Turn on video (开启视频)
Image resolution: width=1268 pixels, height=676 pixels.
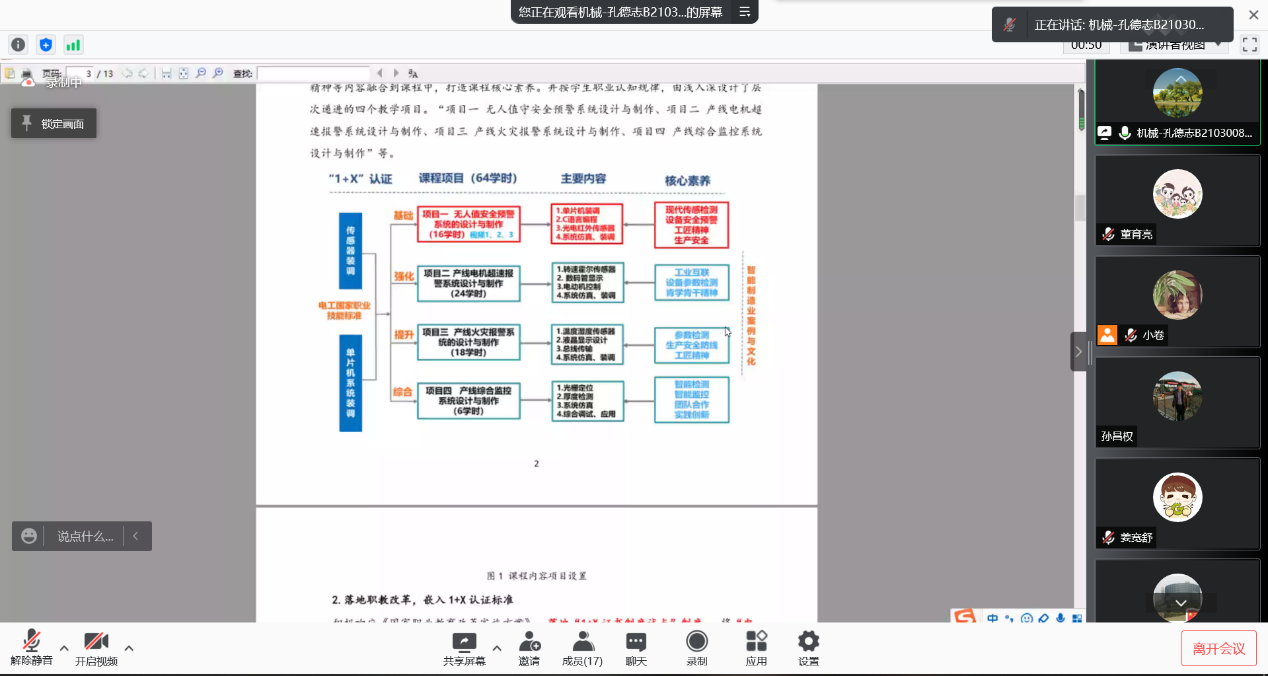click(x=96, y=649)
